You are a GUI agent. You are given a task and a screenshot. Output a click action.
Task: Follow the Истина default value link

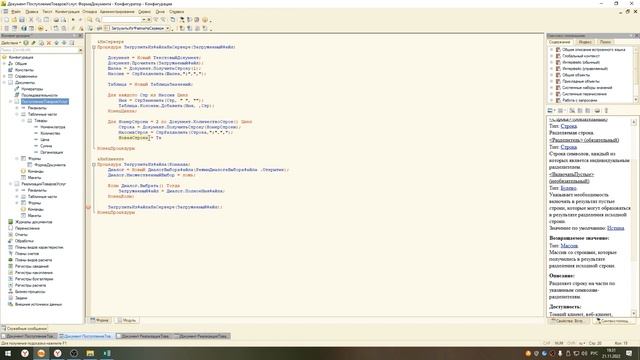coord(616,228)
